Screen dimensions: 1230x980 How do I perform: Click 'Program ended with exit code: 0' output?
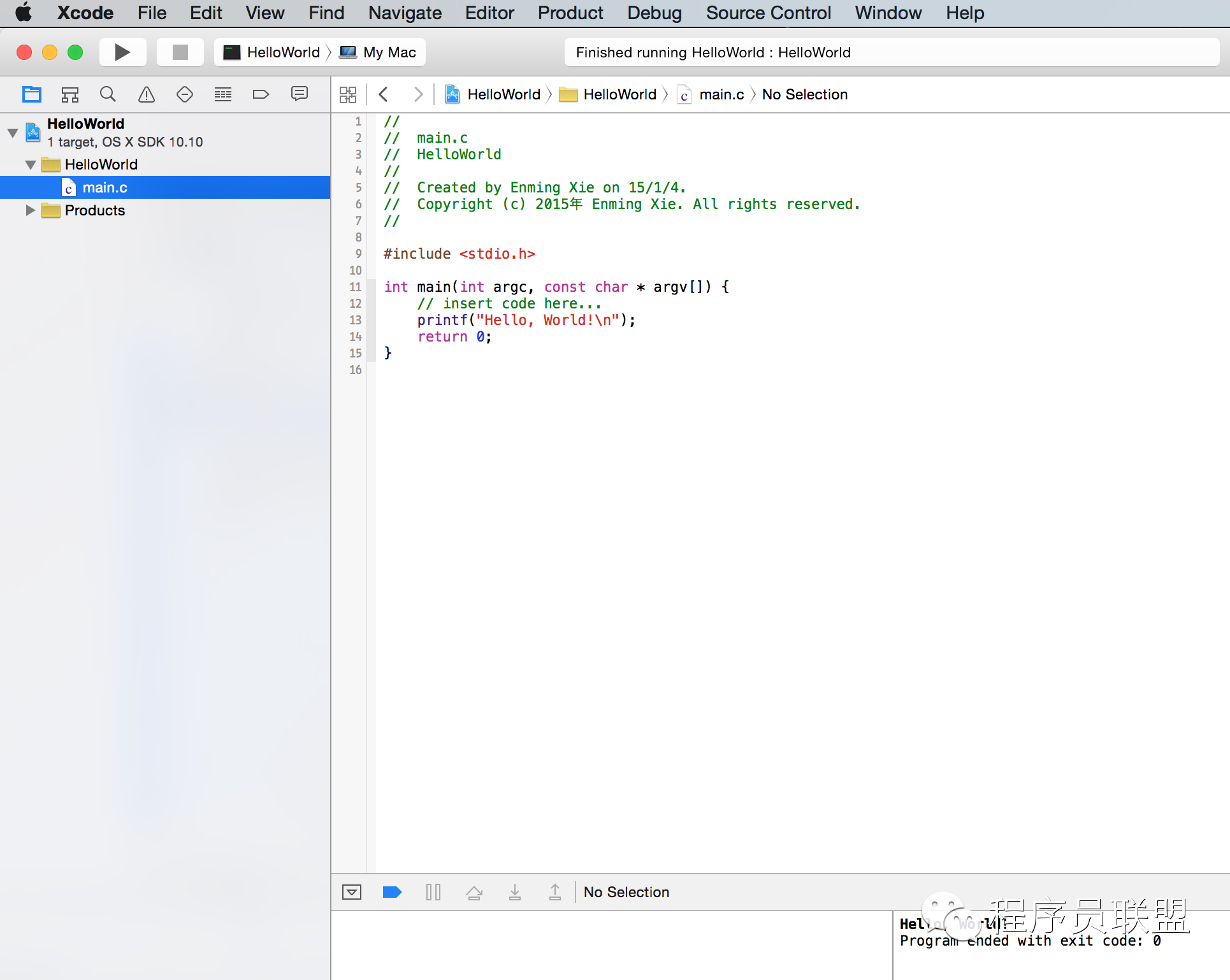(1030, 940)
